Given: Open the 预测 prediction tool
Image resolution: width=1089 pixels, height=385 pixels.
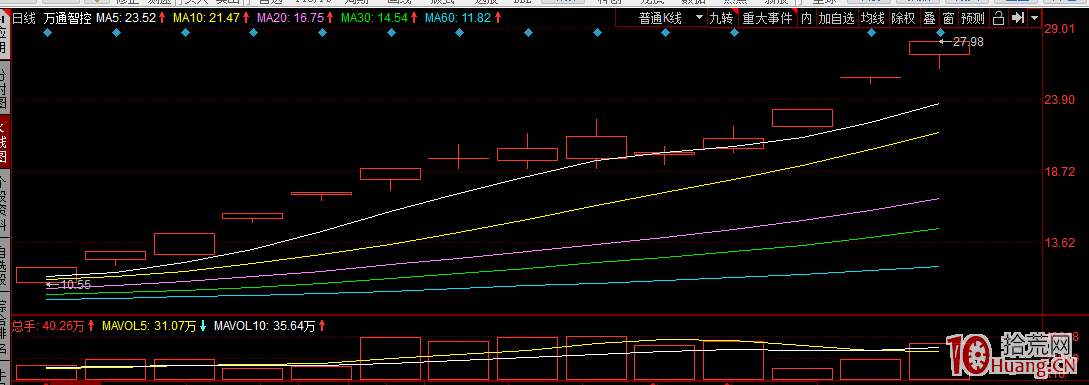Looking at the screenshot, I should click(973, 18).
